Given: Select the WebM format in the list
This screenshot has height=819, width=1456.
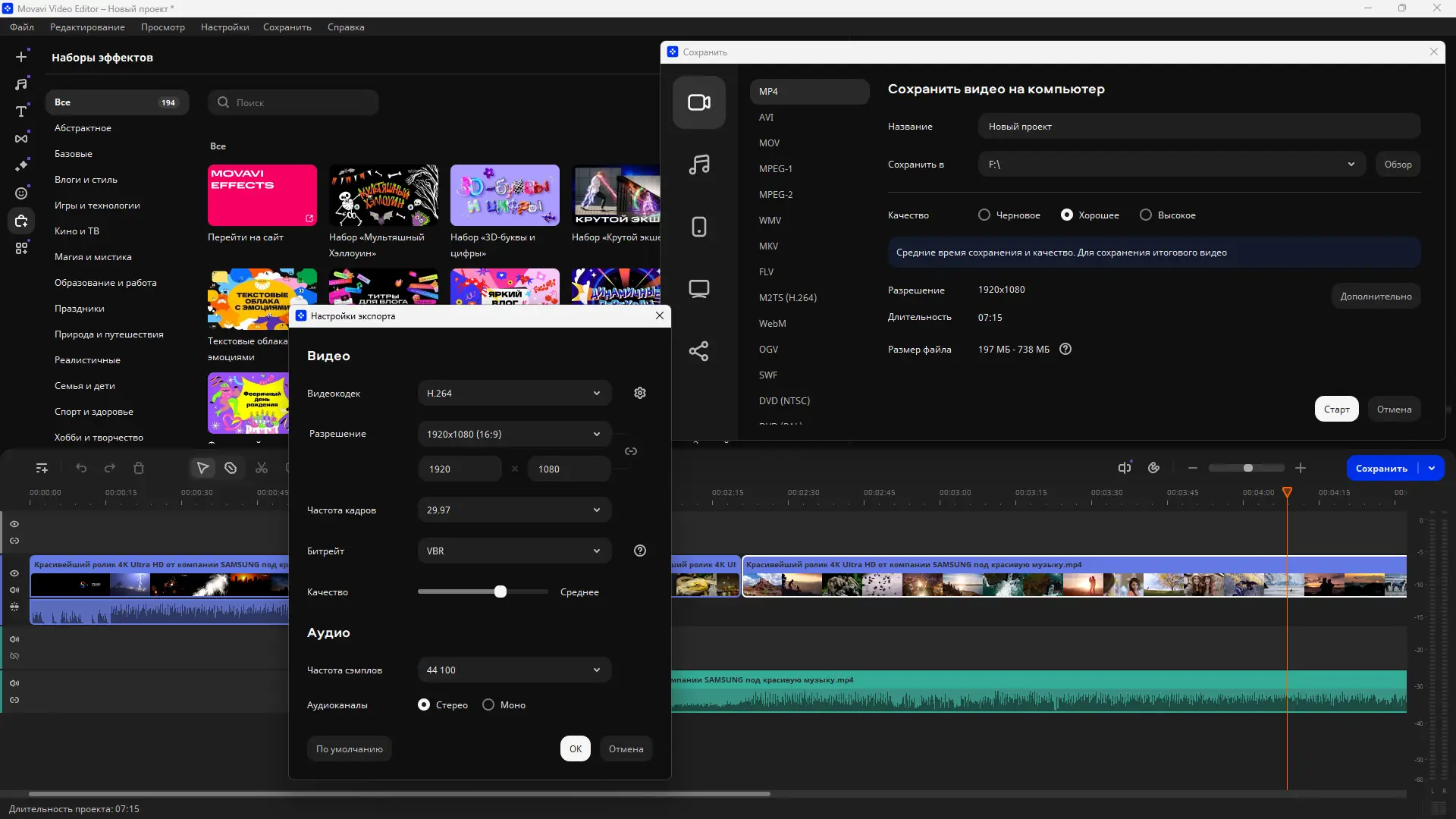Looking at the screenshot, I should click(772, 323).
